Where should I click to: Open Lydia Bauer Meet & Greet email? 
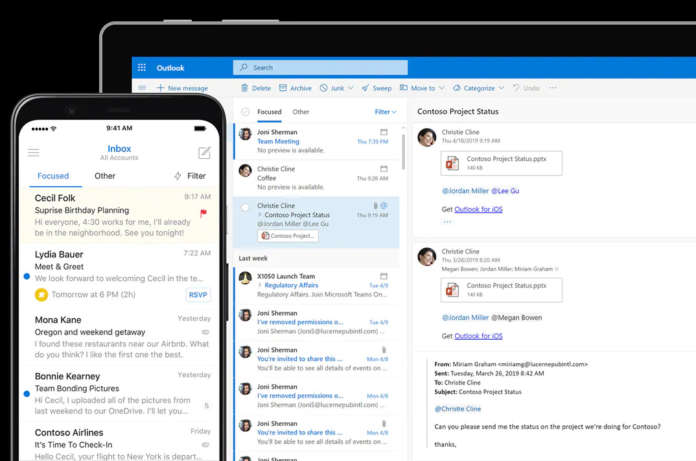(x=119, y=276)
